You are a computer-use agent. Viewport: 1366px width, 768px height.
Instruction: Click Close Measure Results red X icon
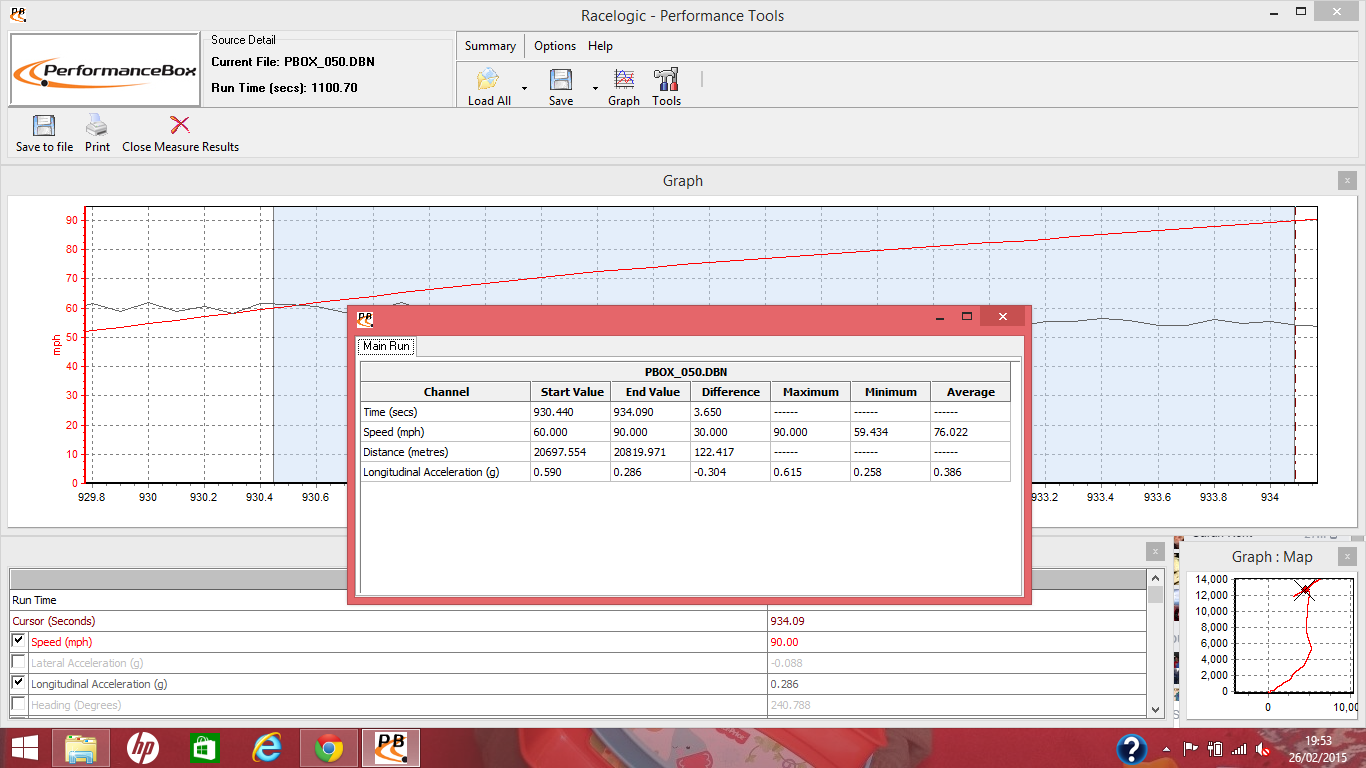[180, 126]
